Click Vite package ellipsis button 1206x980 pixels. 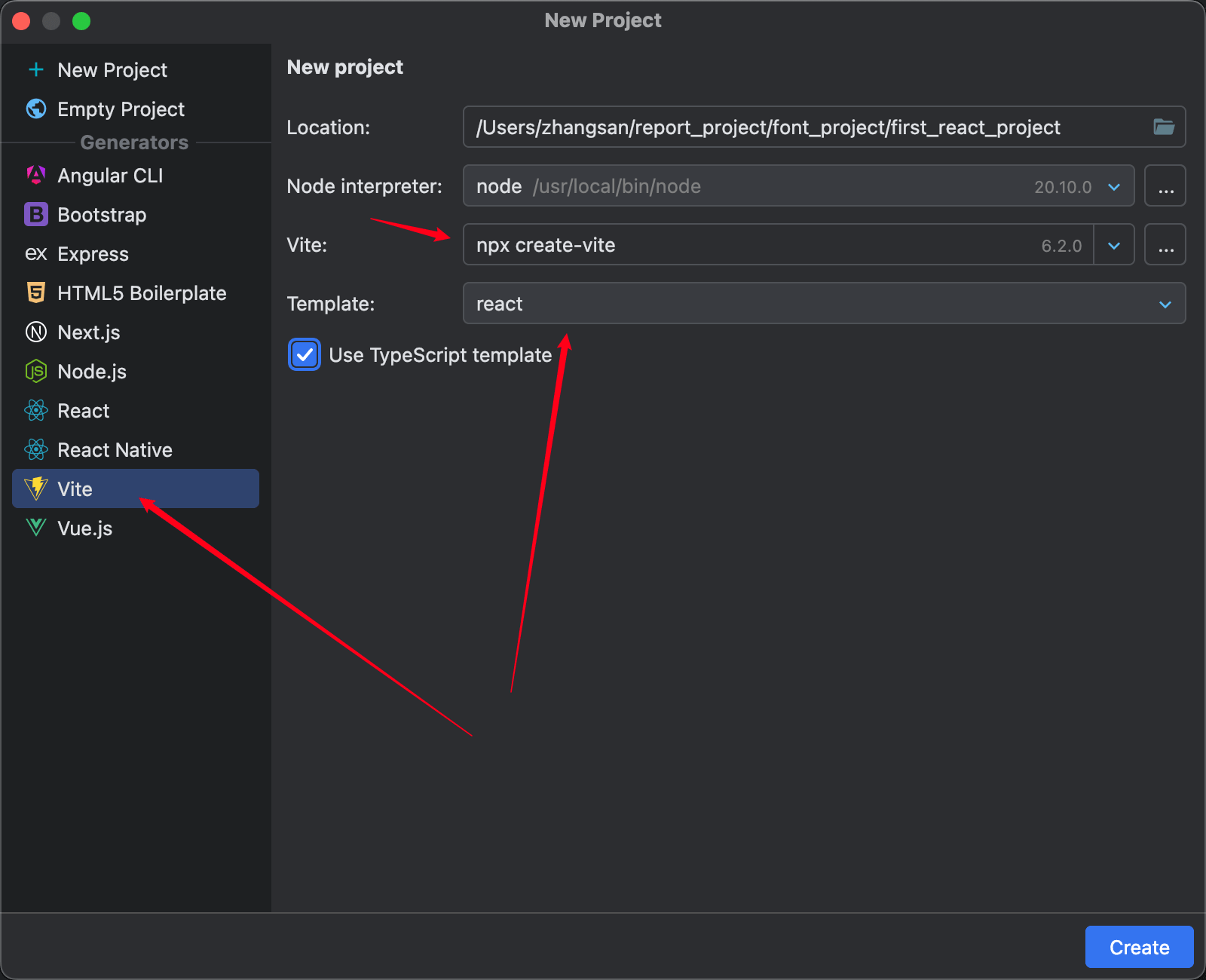(x=1165, y=244)
